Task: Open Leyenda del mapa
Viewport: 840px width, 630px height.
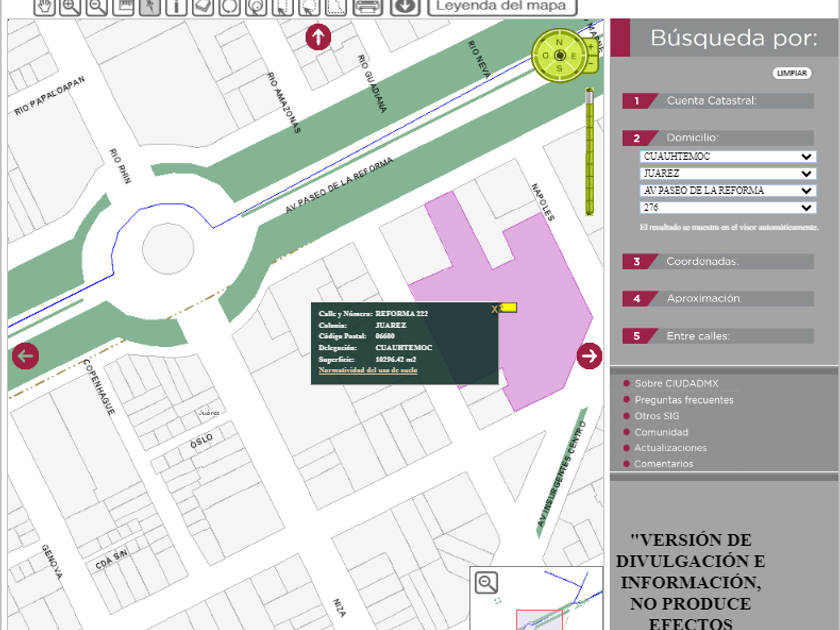Action: pyautogui.click(x=502, y=6)
